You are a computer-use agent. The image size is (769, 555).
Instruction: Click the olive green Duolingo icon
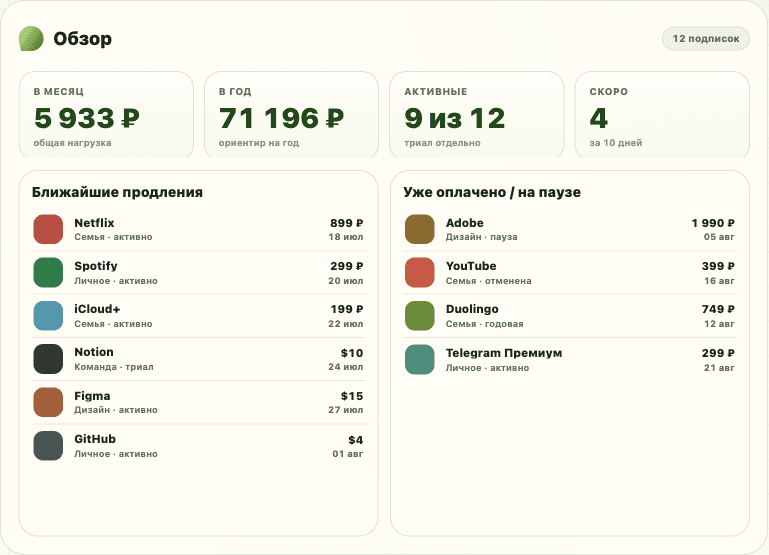coord(420,315)
